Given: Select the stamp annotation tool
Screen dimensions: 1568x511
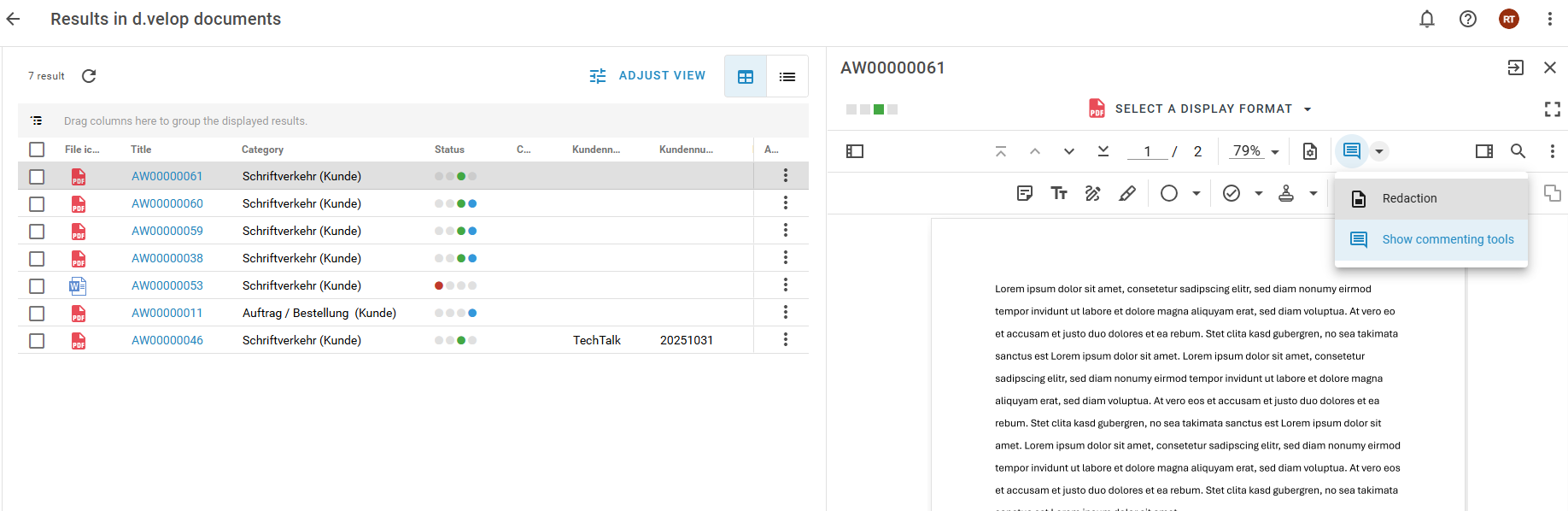Looking at the screenshot, I should (x=1286, y=193).
